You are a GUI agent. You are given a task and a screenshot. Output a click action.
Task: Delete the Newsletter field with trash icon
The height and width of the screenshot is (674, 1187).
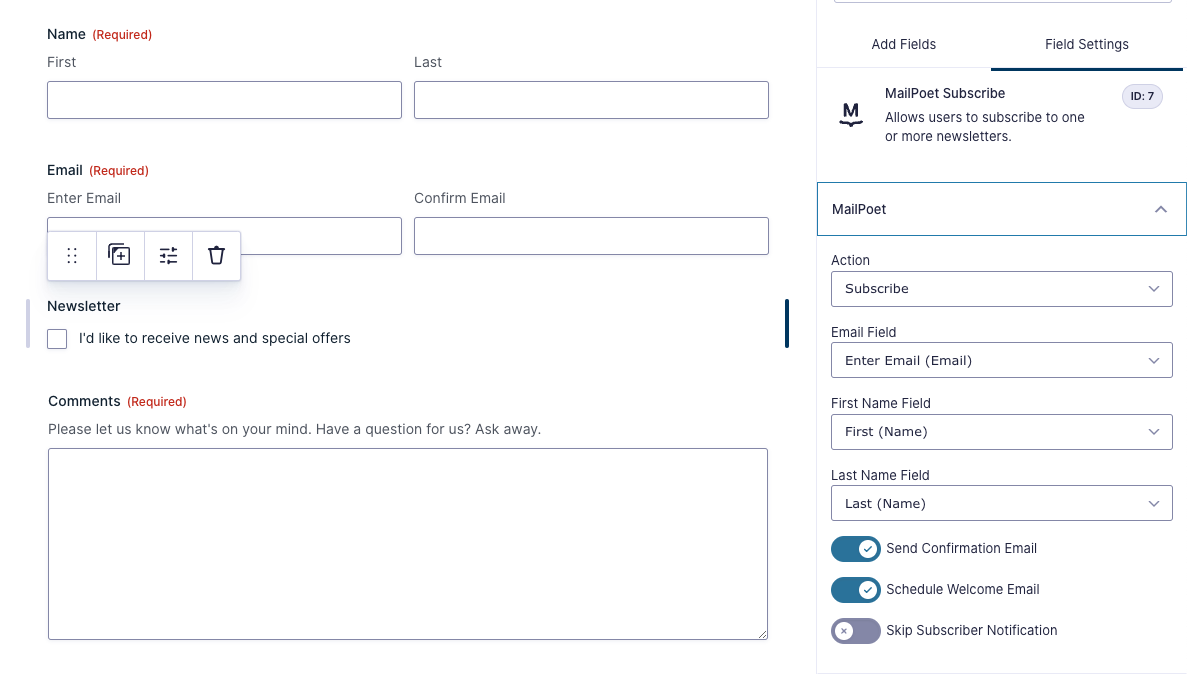pyautogui.click(x=216, y=256)
